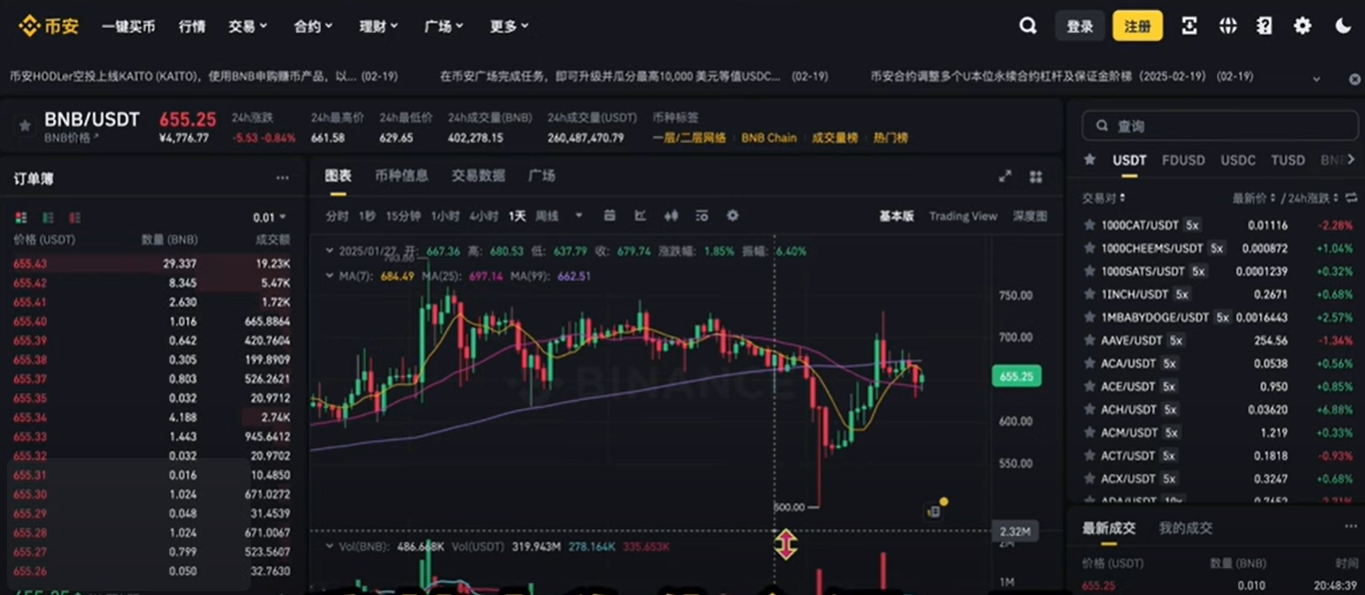
Task: Sort pairs by 最新价 column
Action: point(1253,198)
